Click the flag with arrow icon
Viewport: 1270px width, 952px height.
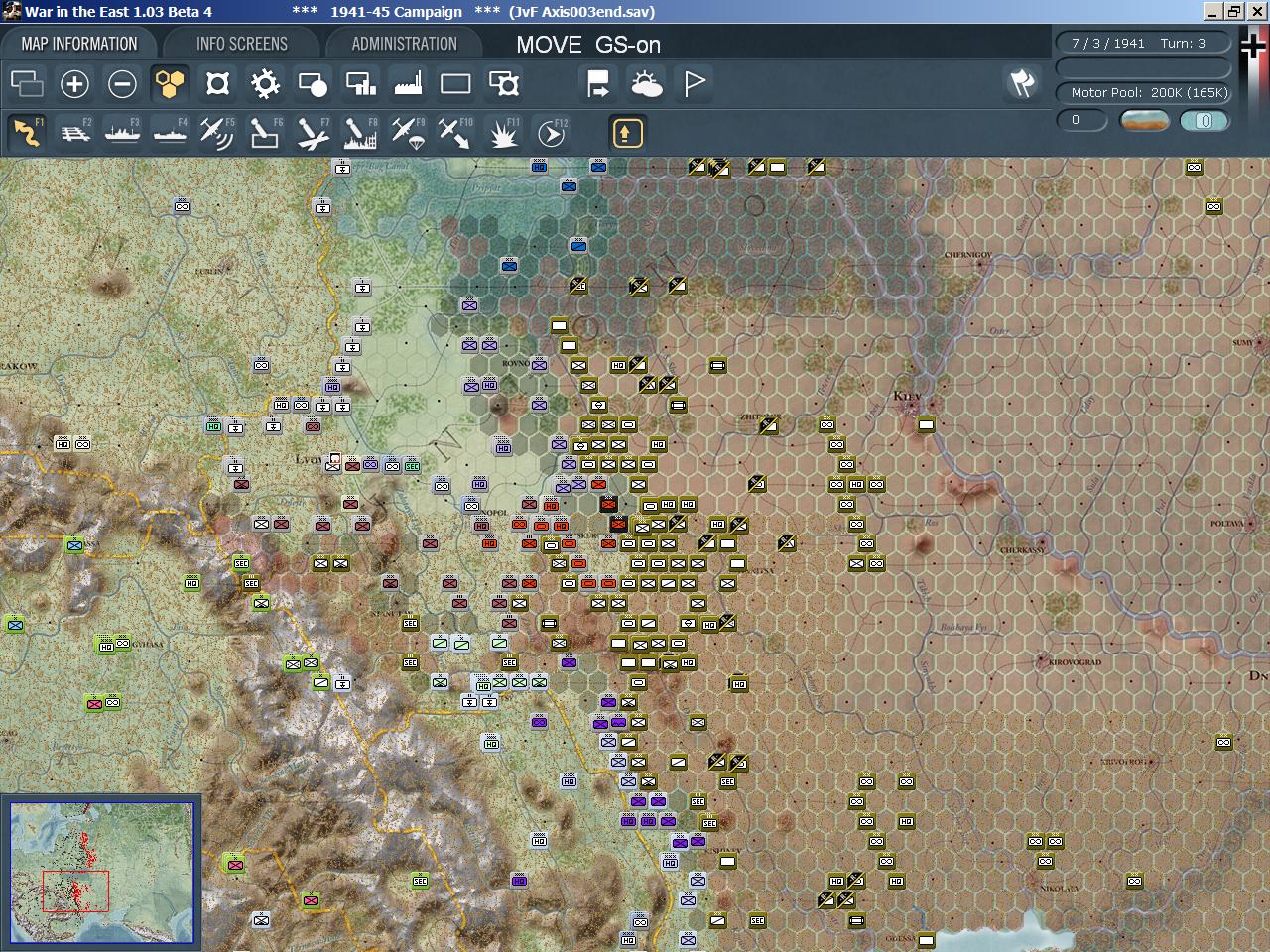pyautogui.click(x=598, y=84)
